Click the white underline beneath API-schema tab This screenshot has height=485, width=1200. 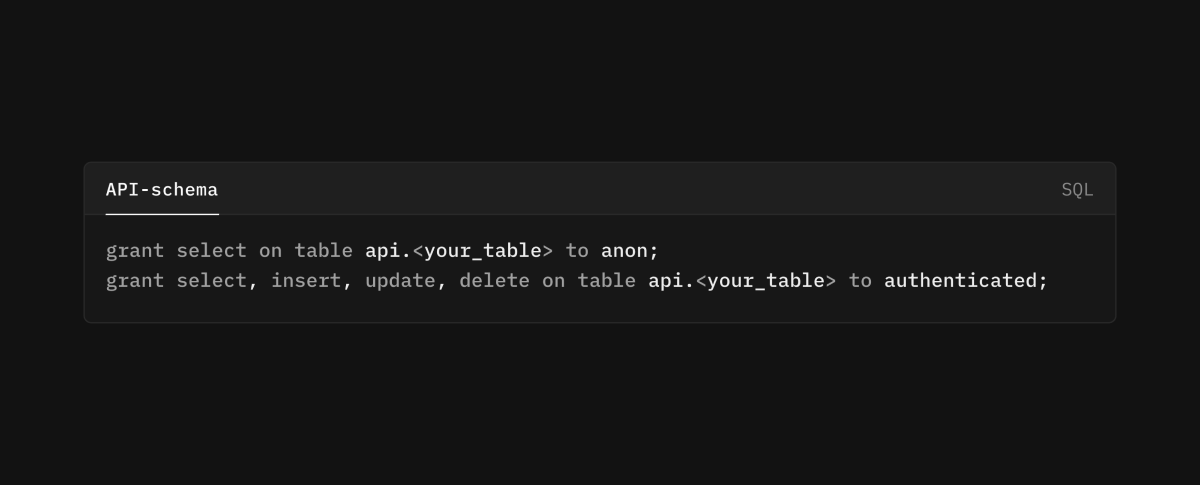click(x=162, y=214)
